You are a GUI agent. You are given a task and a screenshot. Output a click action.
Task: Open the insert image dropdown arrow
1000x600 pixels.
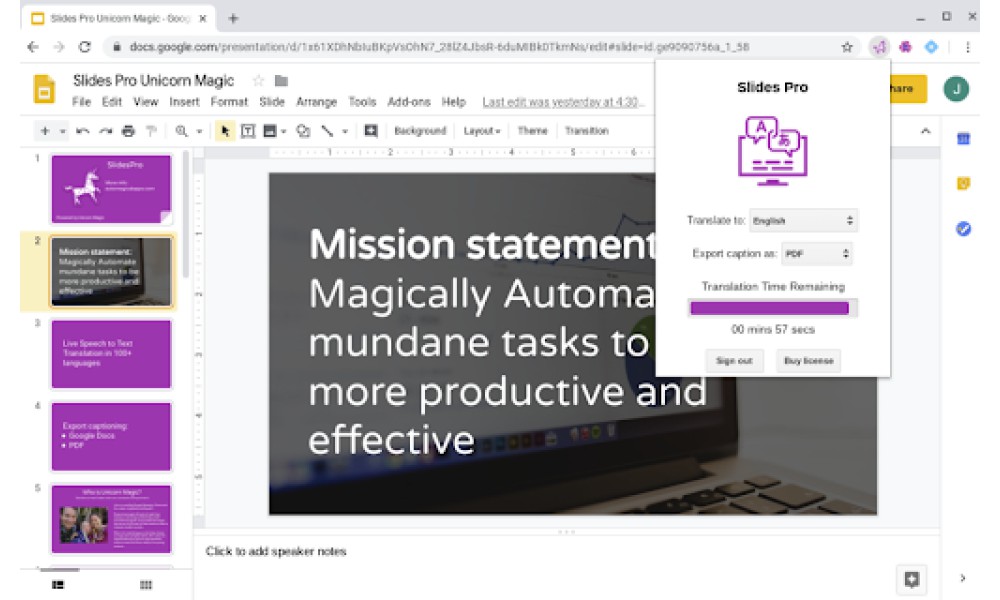tap(283, 131)
